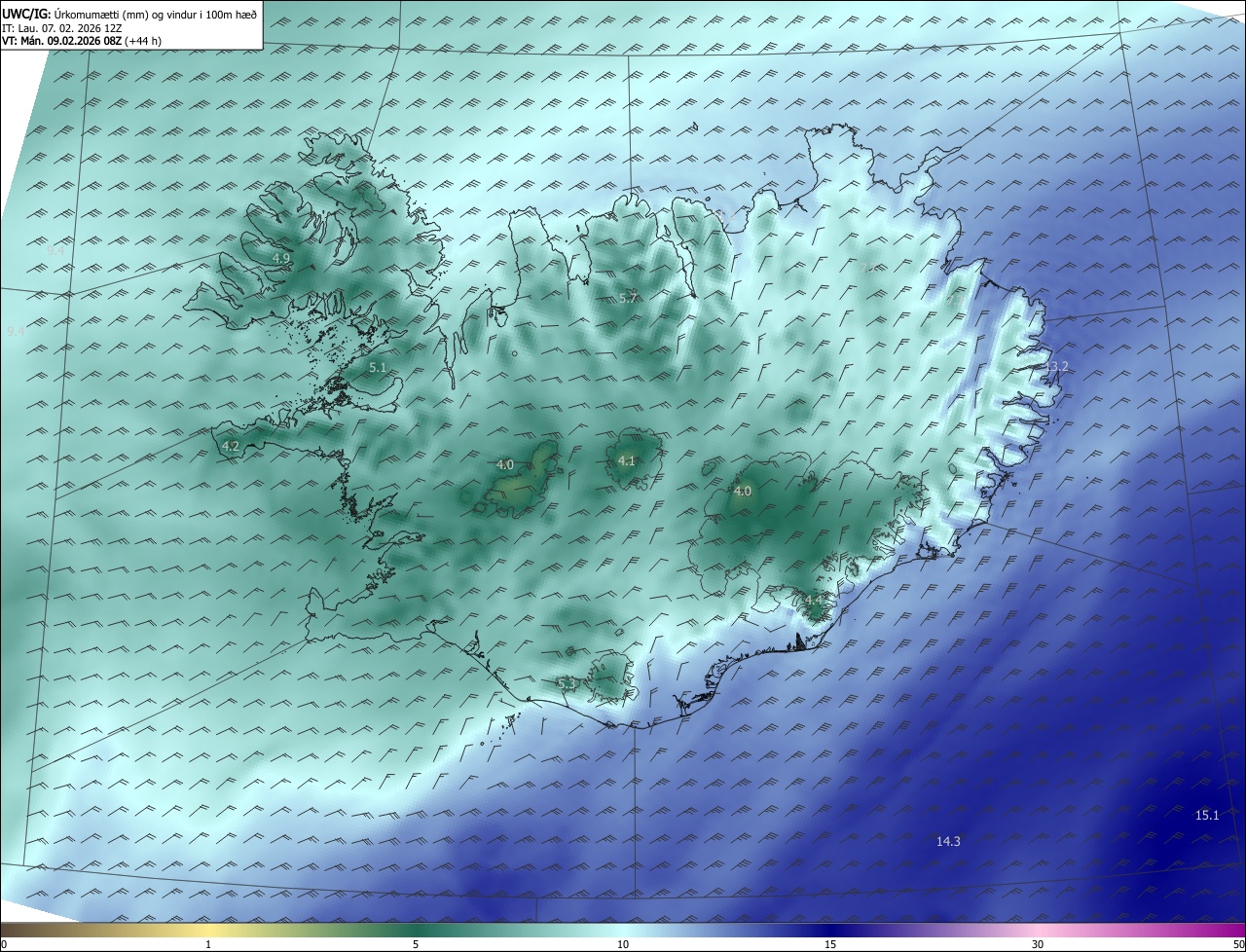Screen dimensions: 1246x952
Task: Click the 4.0 value on Vatnajökull glacier
Action: (x=743, y=492)
